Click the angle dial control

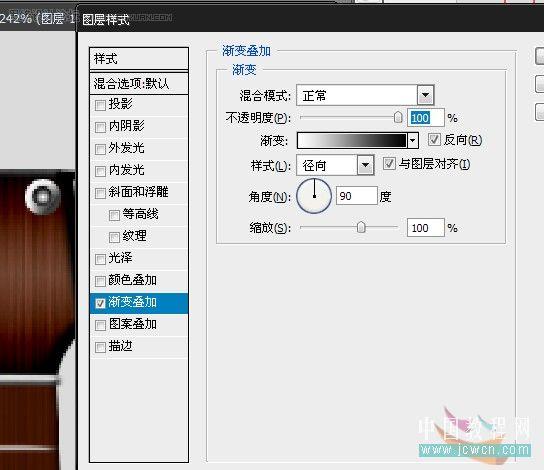[314, 196]
